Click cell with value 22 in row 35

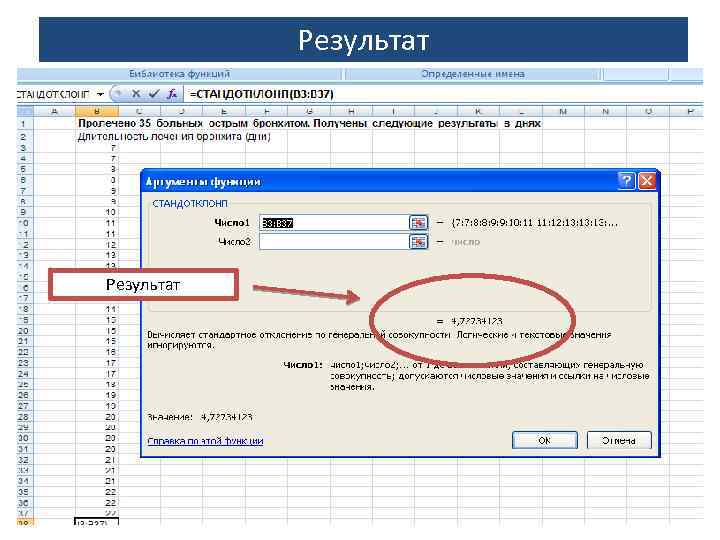[x=97, y=492]
